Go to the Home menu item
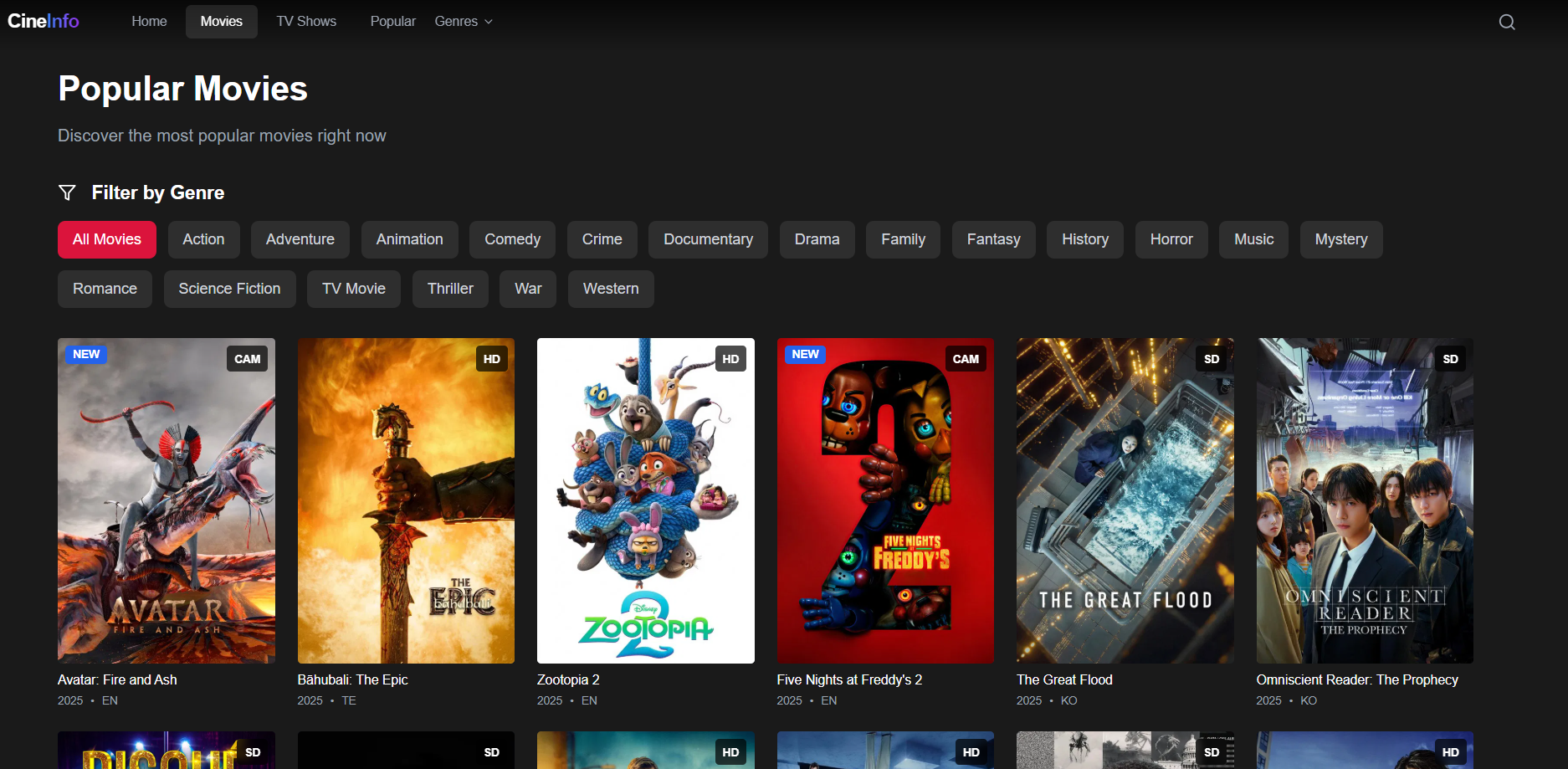Screen dimensions: 1568x769 (x=148, y=21)
